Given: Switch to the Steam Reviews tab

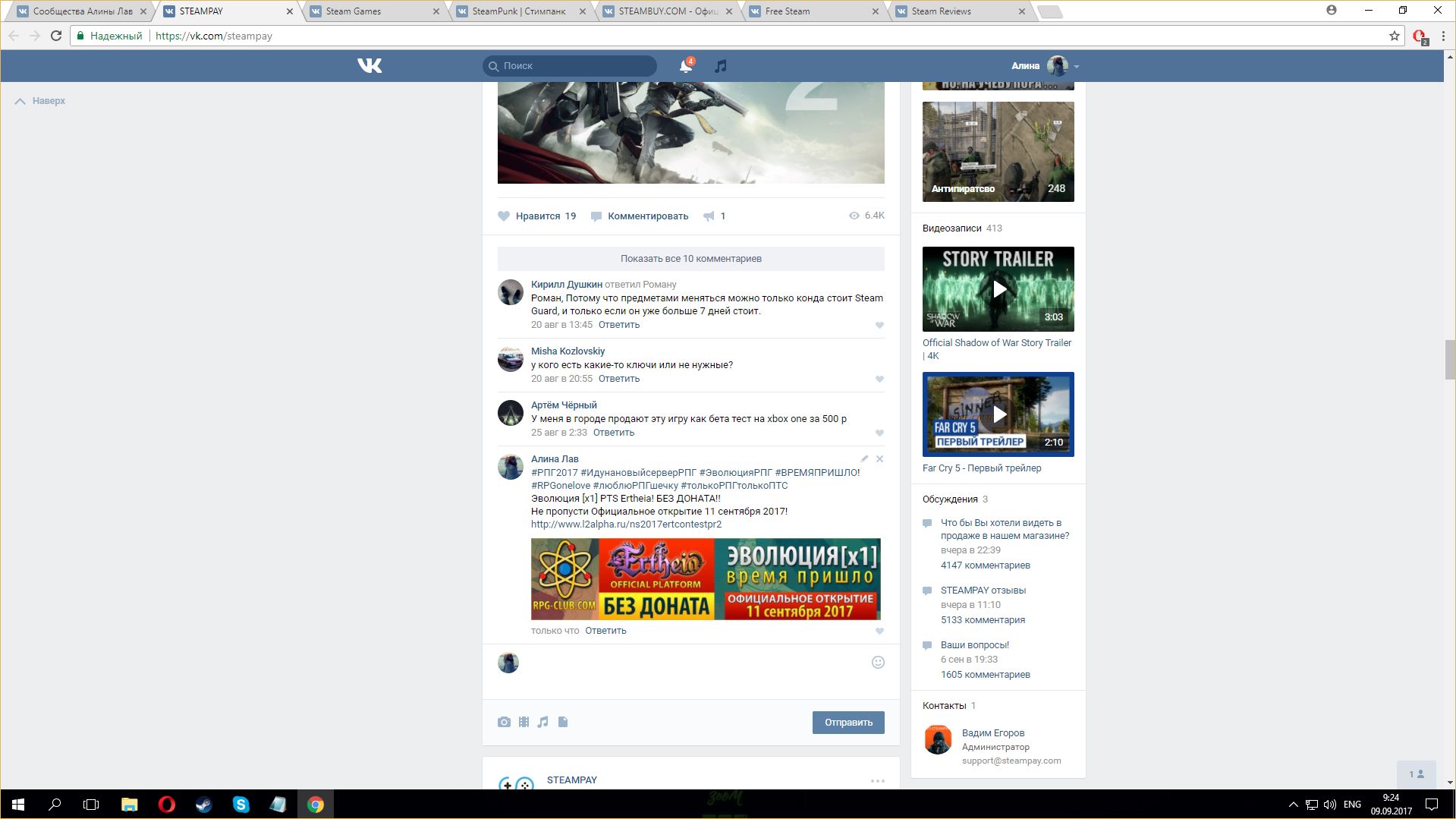Looking at the screenshot, I should point(959,11).
